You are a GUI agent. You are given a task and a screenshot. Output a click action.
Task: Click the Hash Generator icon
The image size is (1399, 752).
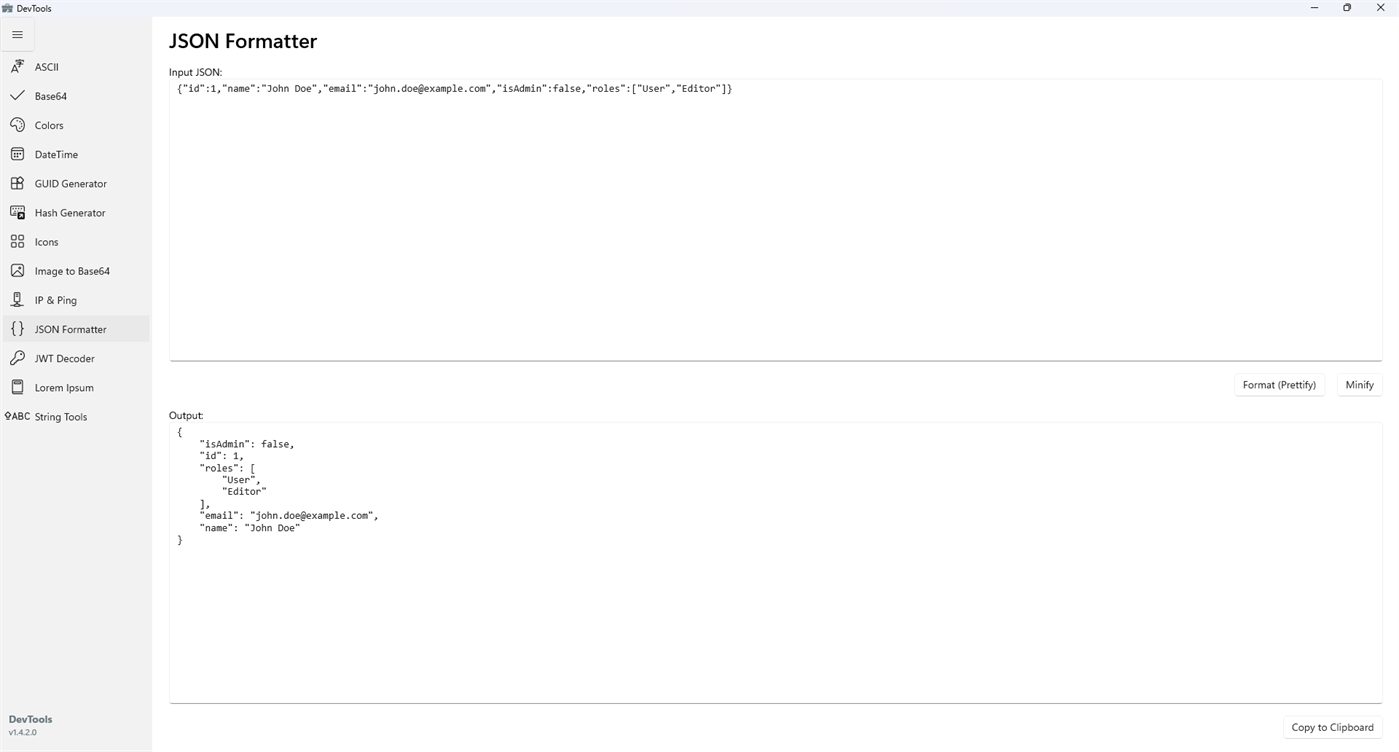point(17,212)
